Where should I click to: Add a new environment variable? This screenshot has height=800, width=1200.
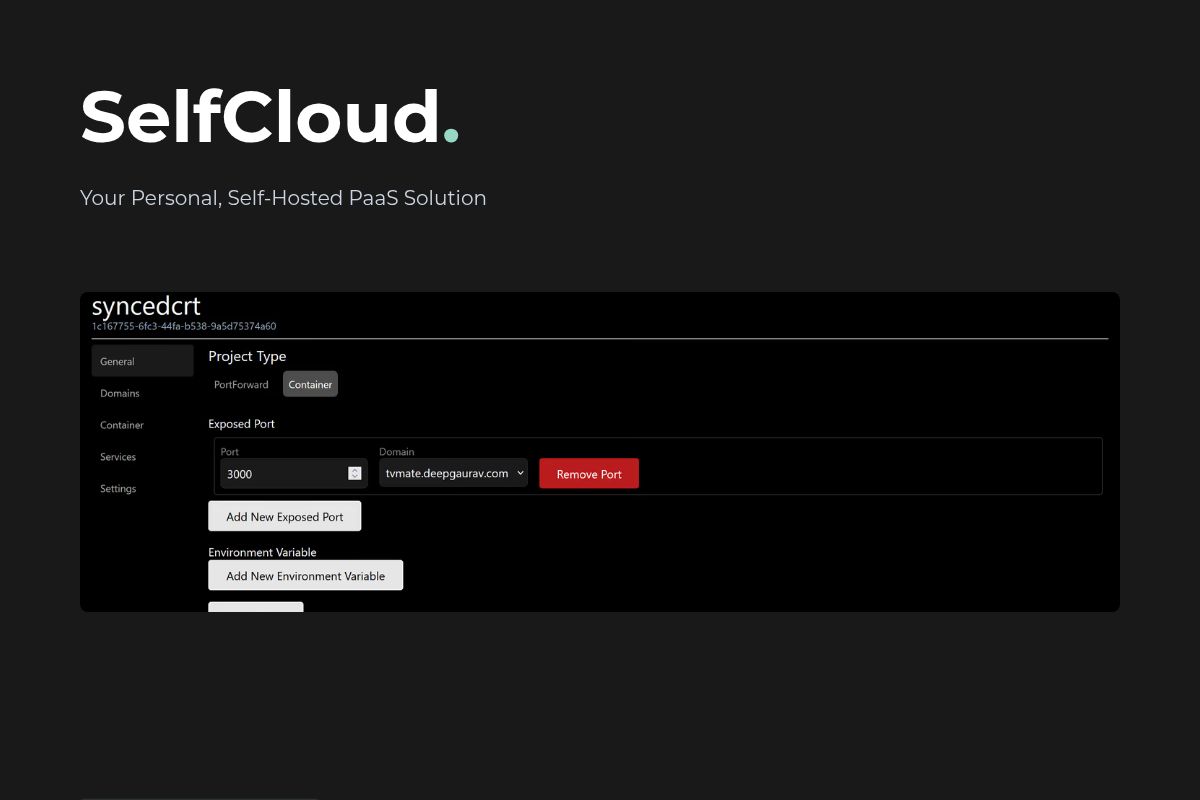[x=305, y=575]
